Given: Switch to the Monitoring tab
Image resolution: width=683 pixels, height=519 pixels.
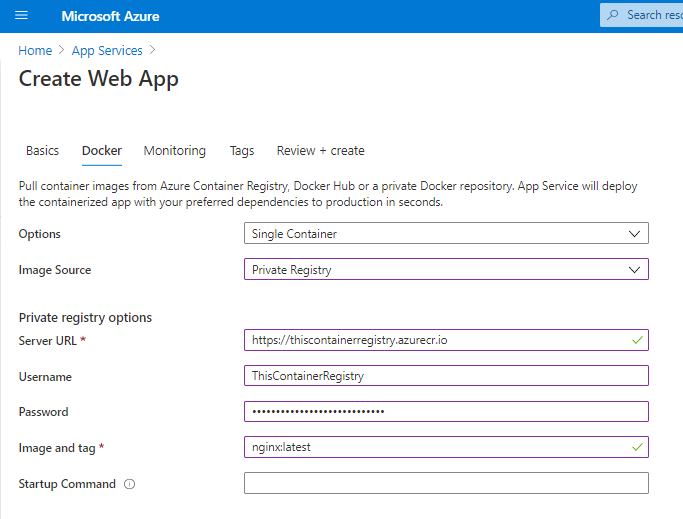Looking at the screenshot, I should (x=175, y=151).
